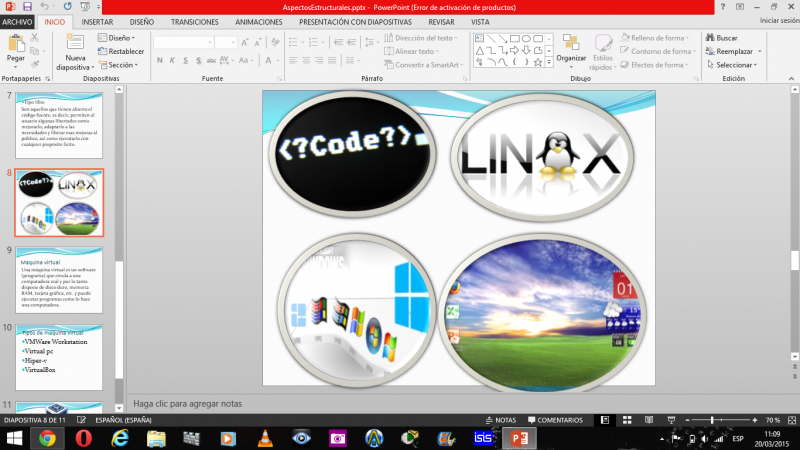Switch to the REVISAR tab
The image size is (800, 450).
click(x=441, y=22)
